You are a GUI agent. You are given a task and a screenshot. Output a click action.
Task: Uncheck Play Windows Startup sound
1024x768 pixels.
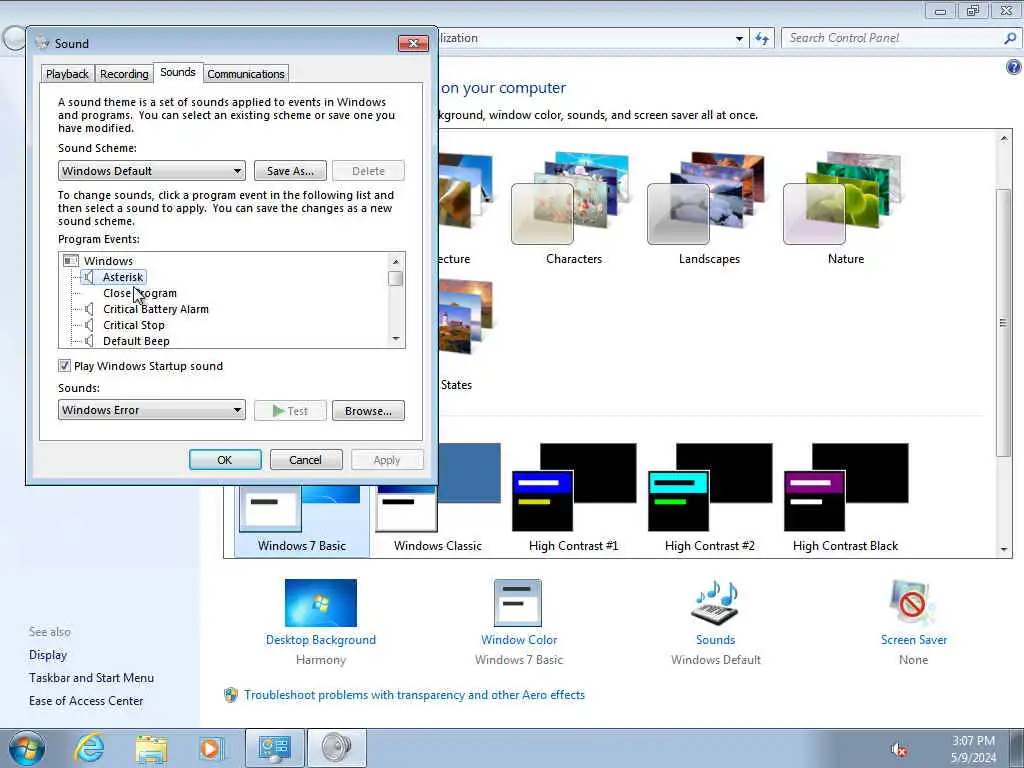(64, 366)
